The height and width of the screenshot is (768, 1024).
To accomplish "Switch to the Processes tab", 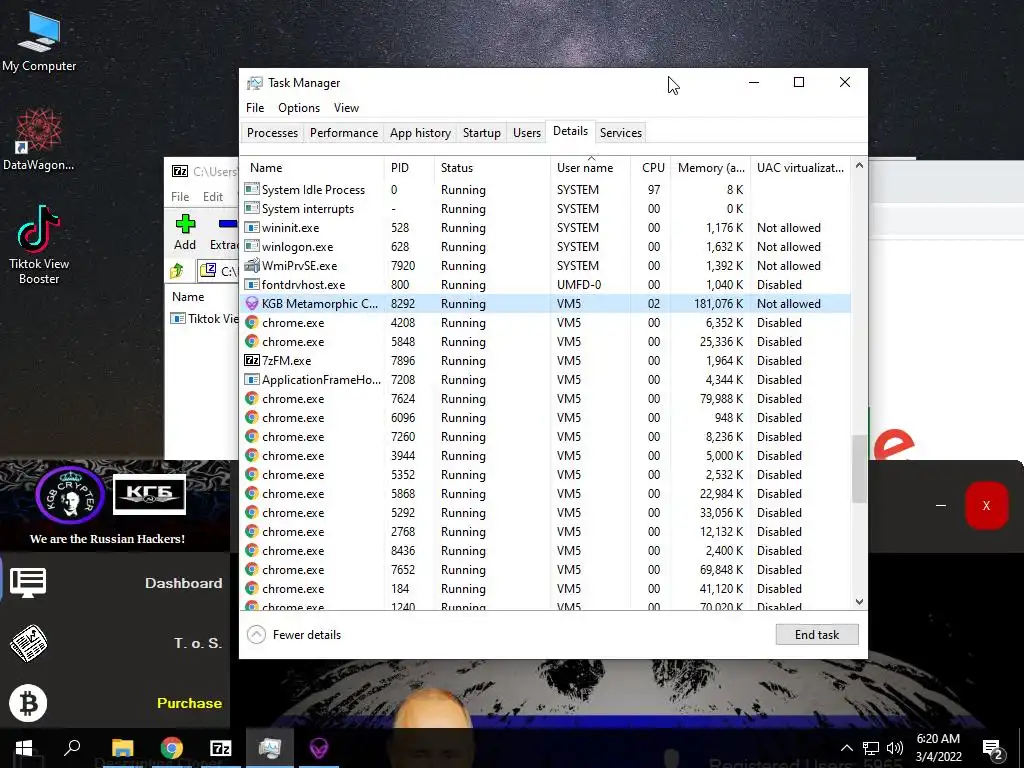I will pyautogui.click(x=272, y=133).
